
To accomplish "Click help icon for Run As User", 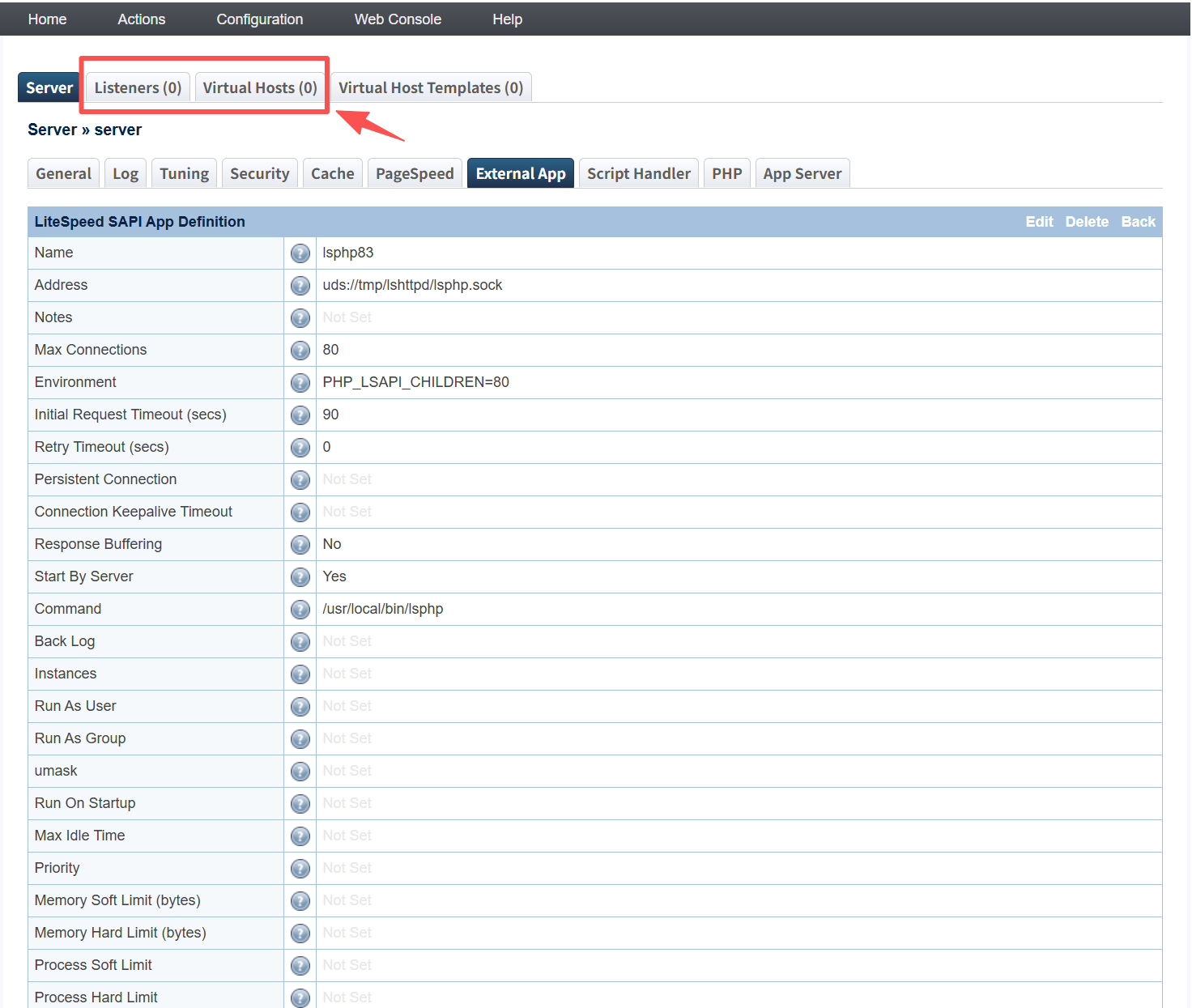I will [300, 707].
